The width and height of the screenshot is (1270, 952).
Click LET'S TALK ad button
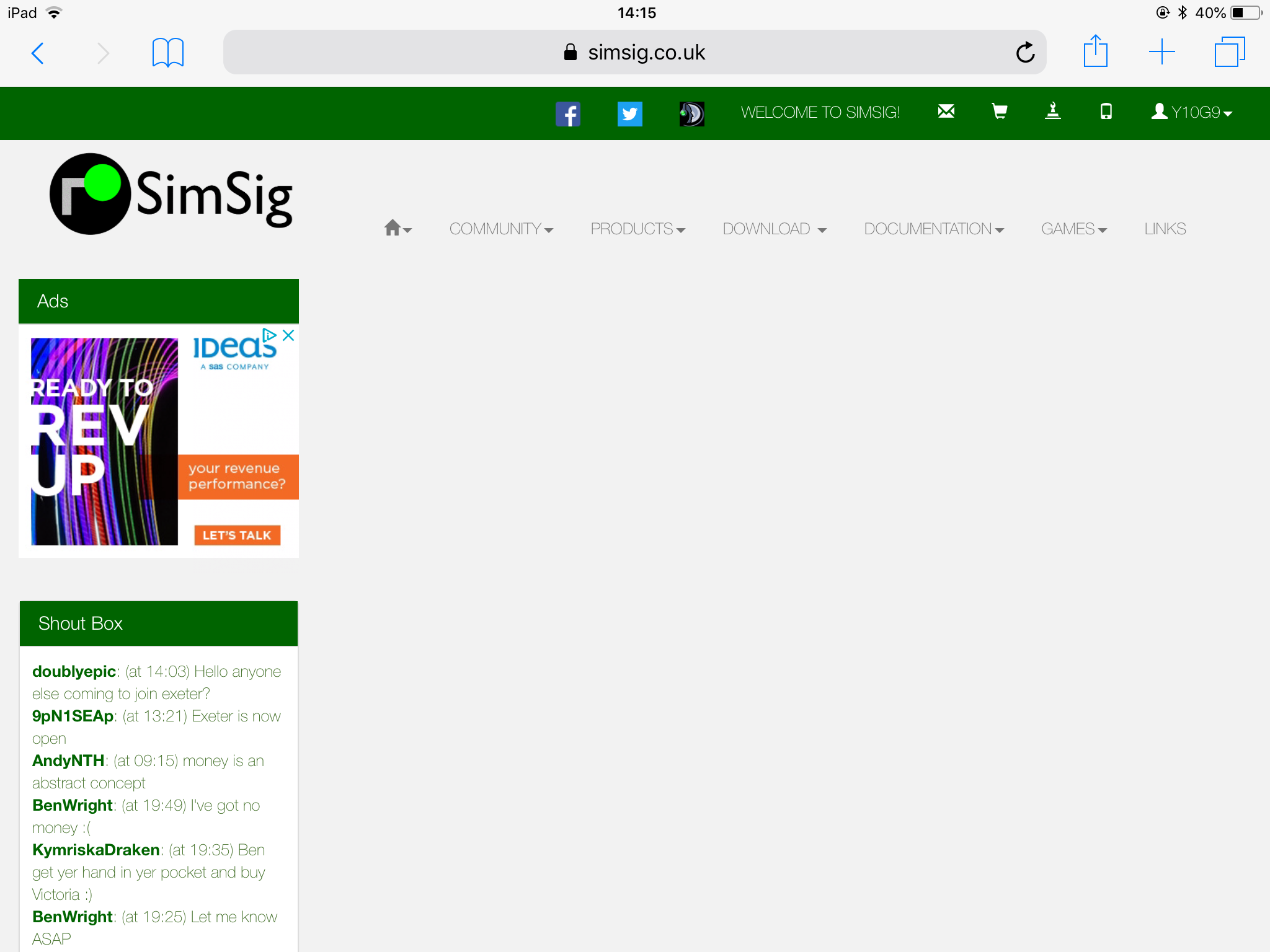237,535
